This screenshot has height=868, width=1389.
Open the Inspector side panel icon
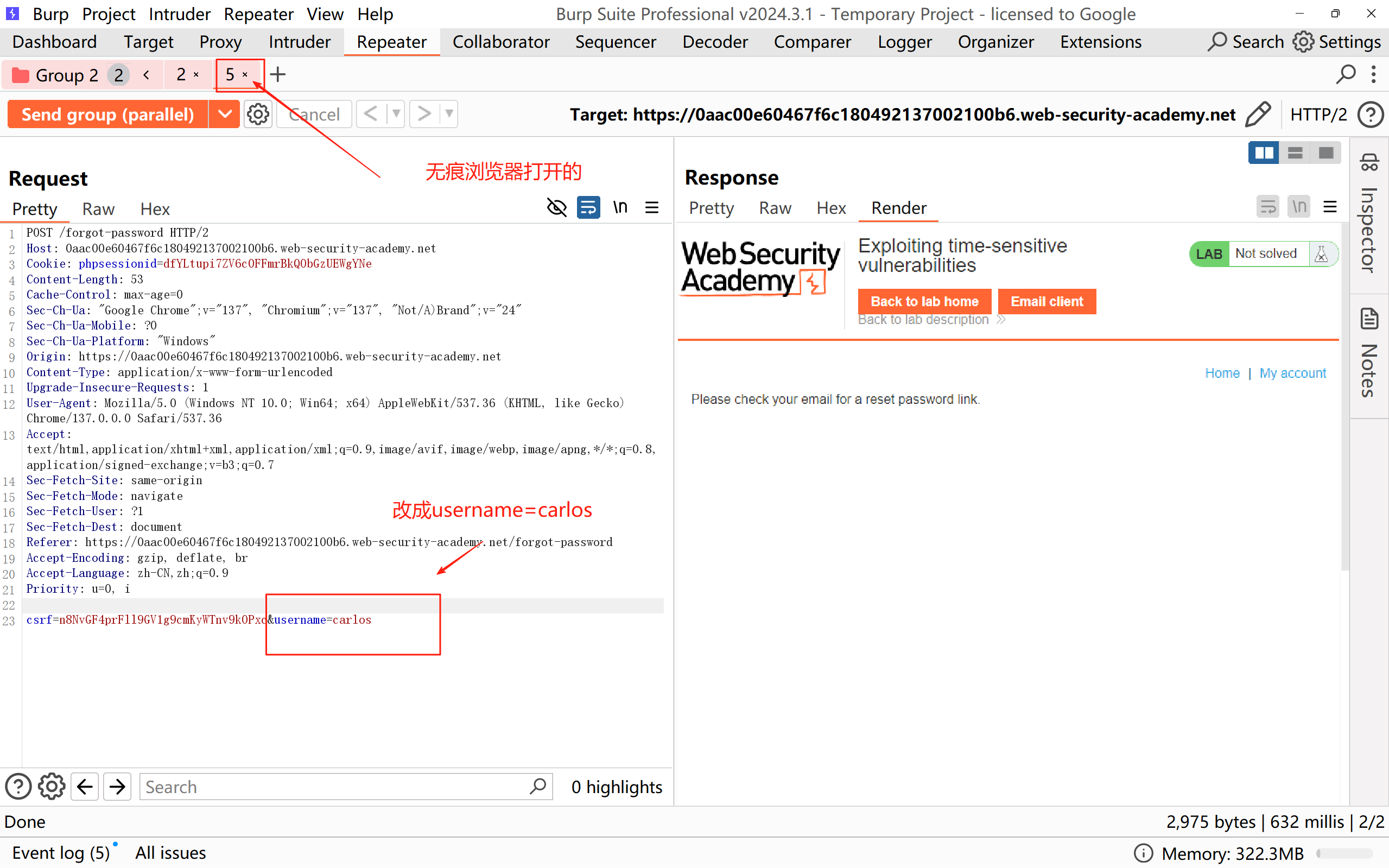tap(1369, 162)
